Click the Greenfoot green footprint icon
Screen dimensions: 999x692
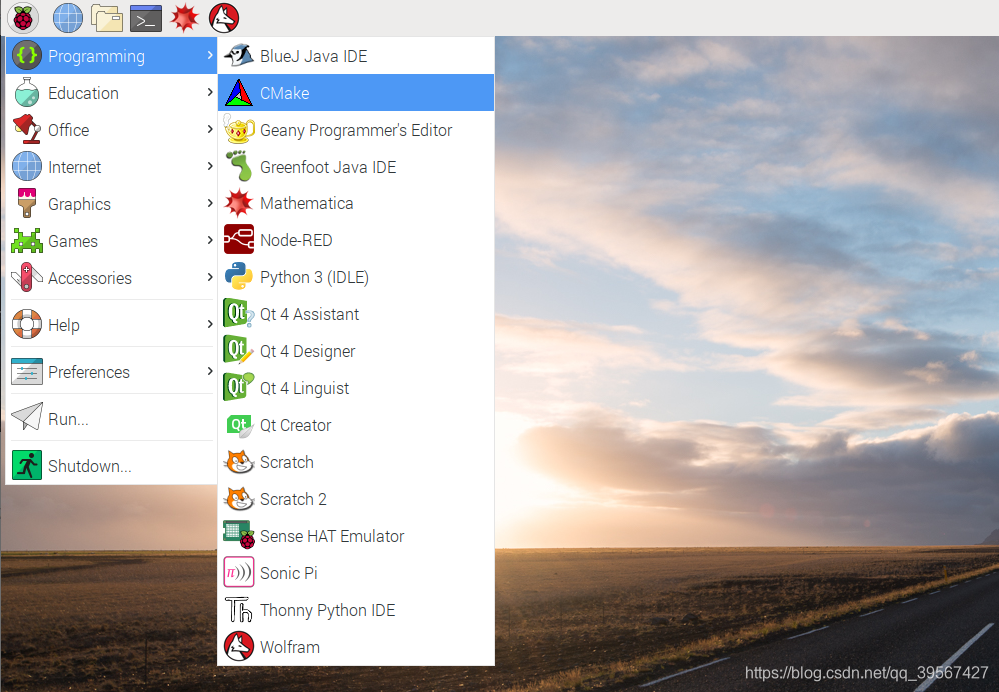click(239, 166)
